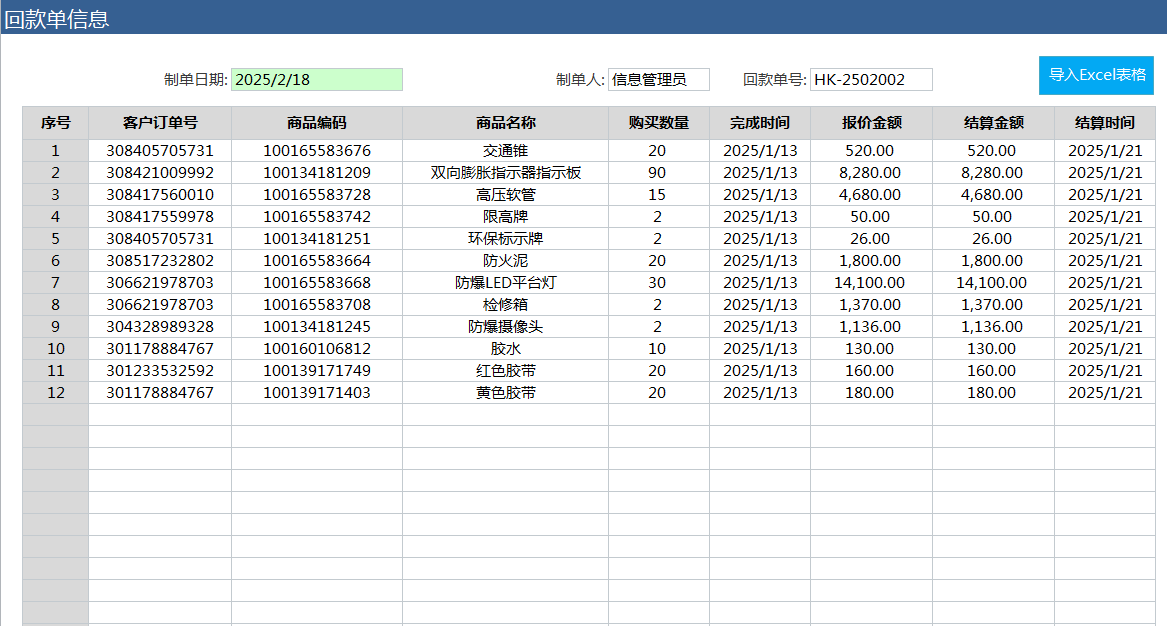Viewport: 1167px width, 626px height.
Task: Click the 商品编码 column header
Action: [317, 123]
